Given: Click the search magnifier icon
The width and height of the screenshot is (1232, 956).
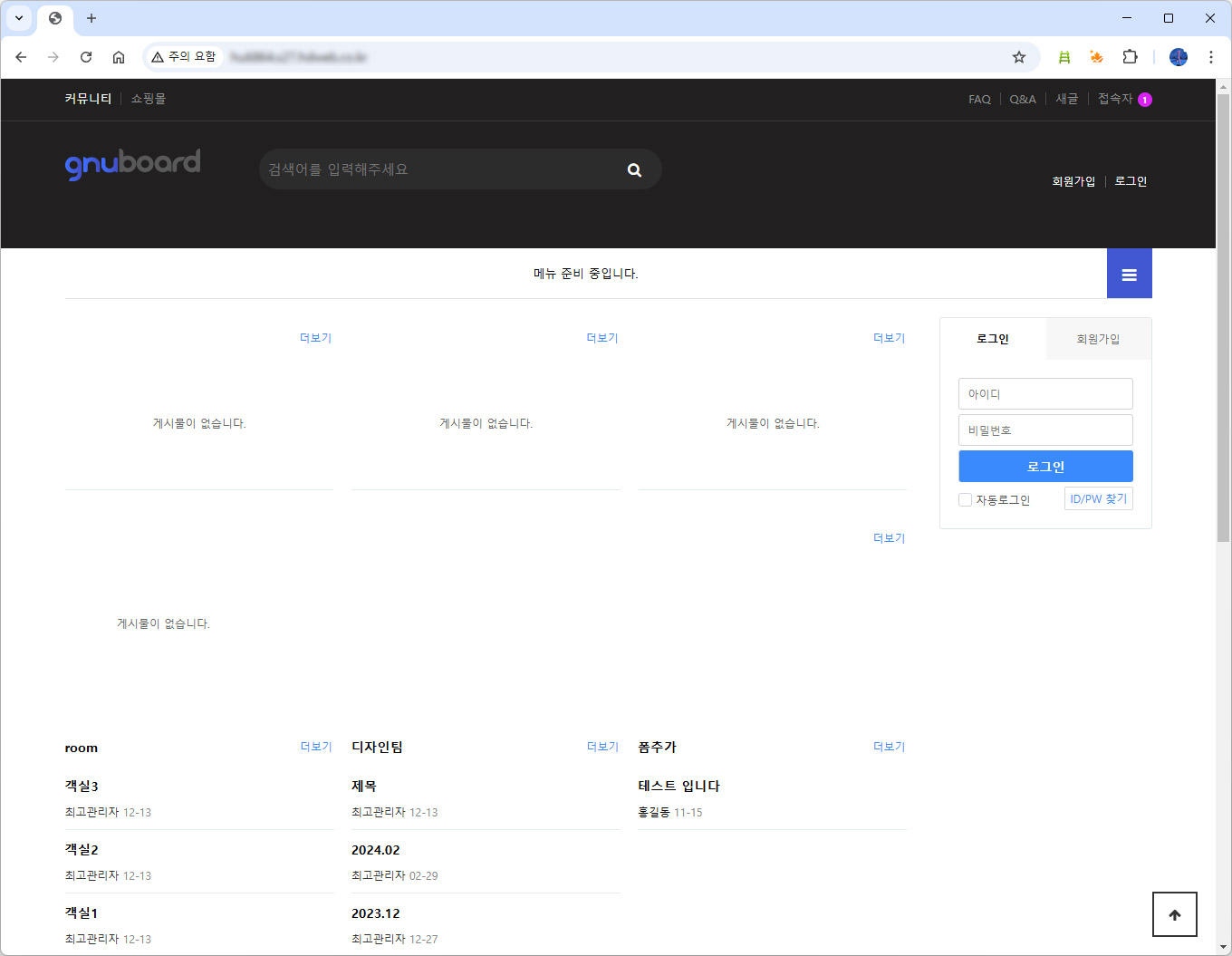Looking at the screenshot, I should pyautogui.click(x=634, y=169).
